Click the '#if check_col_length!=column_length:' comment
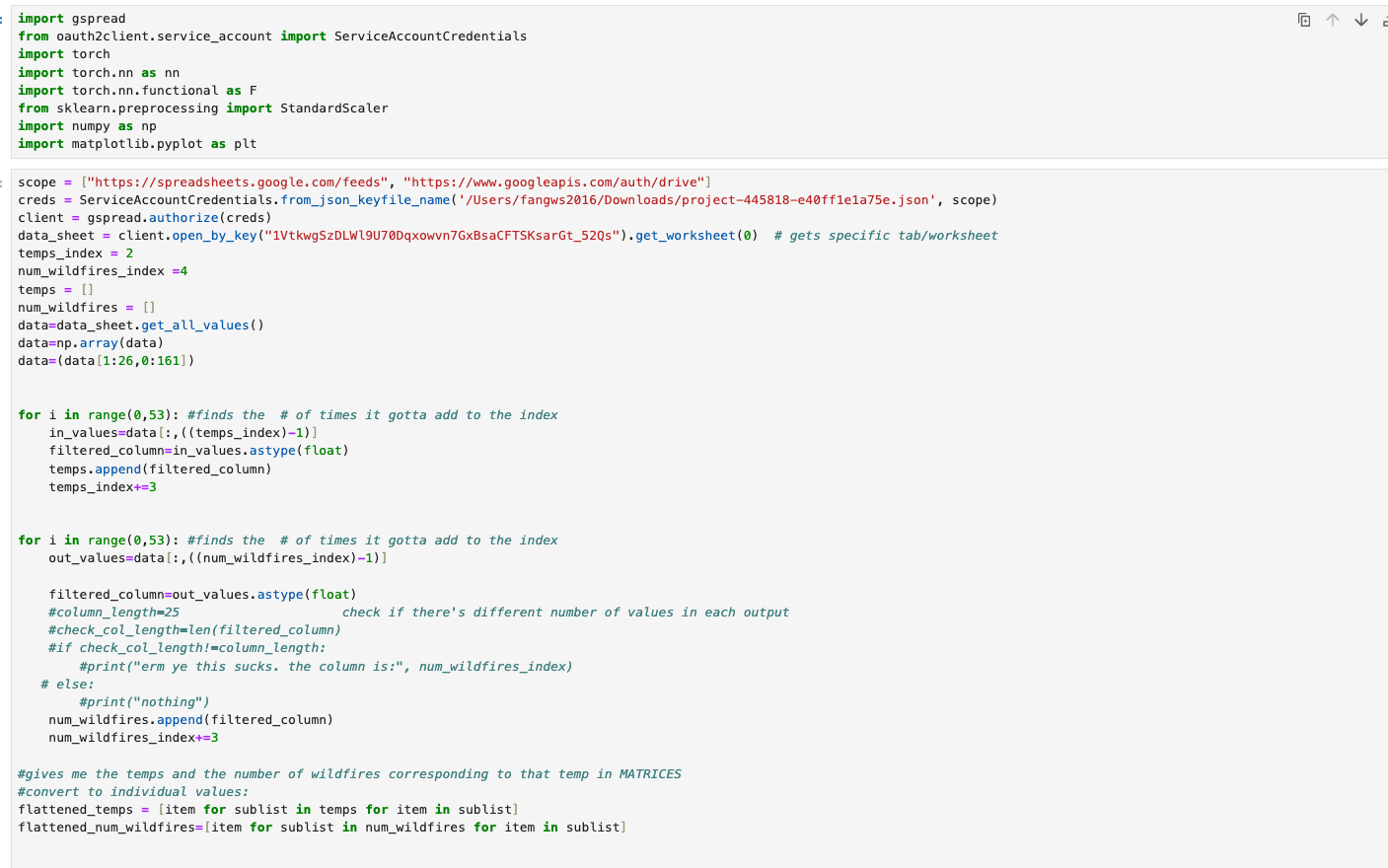This screenshot has width=1388, height=868. pyautogui.click(x=187, y=648)
